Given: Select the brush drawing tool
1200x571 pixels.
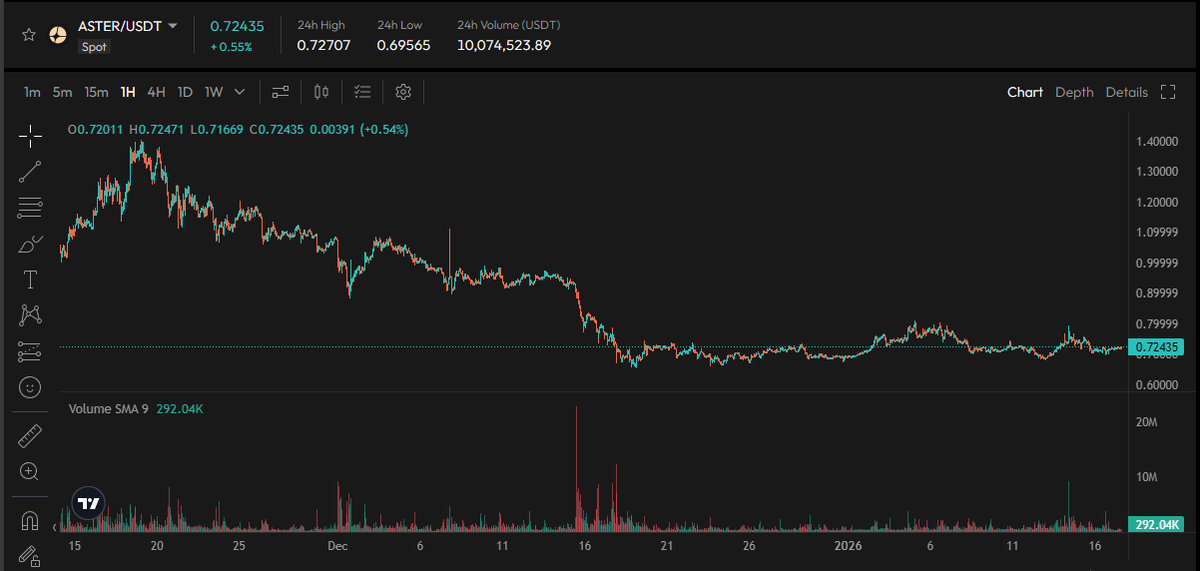Looking at the screenshot, I should 30,244.
